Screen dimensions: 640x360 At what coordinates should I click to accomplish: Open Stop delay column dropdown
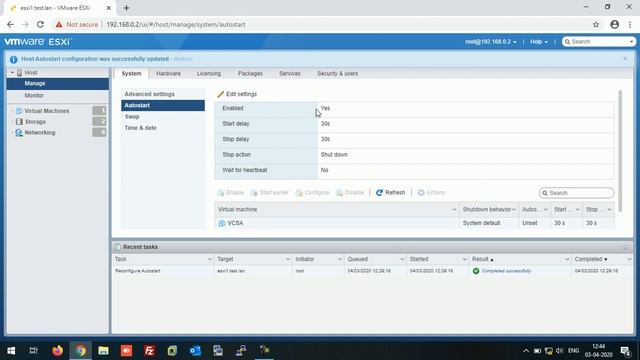[609, 210]
